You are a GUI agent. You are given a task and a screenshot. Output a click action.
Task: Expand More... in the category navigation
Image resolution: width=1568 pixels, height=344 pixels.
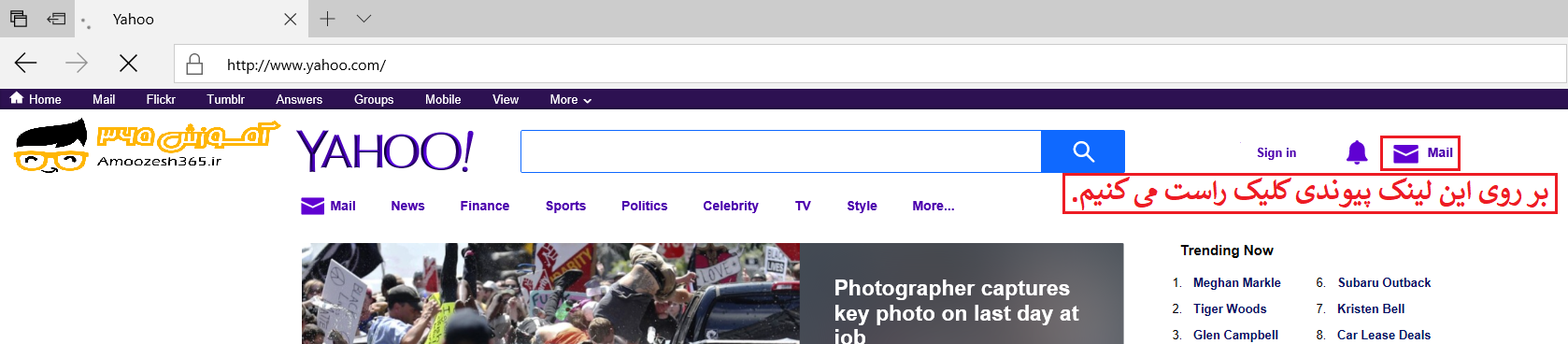click(x=933, y=206)
